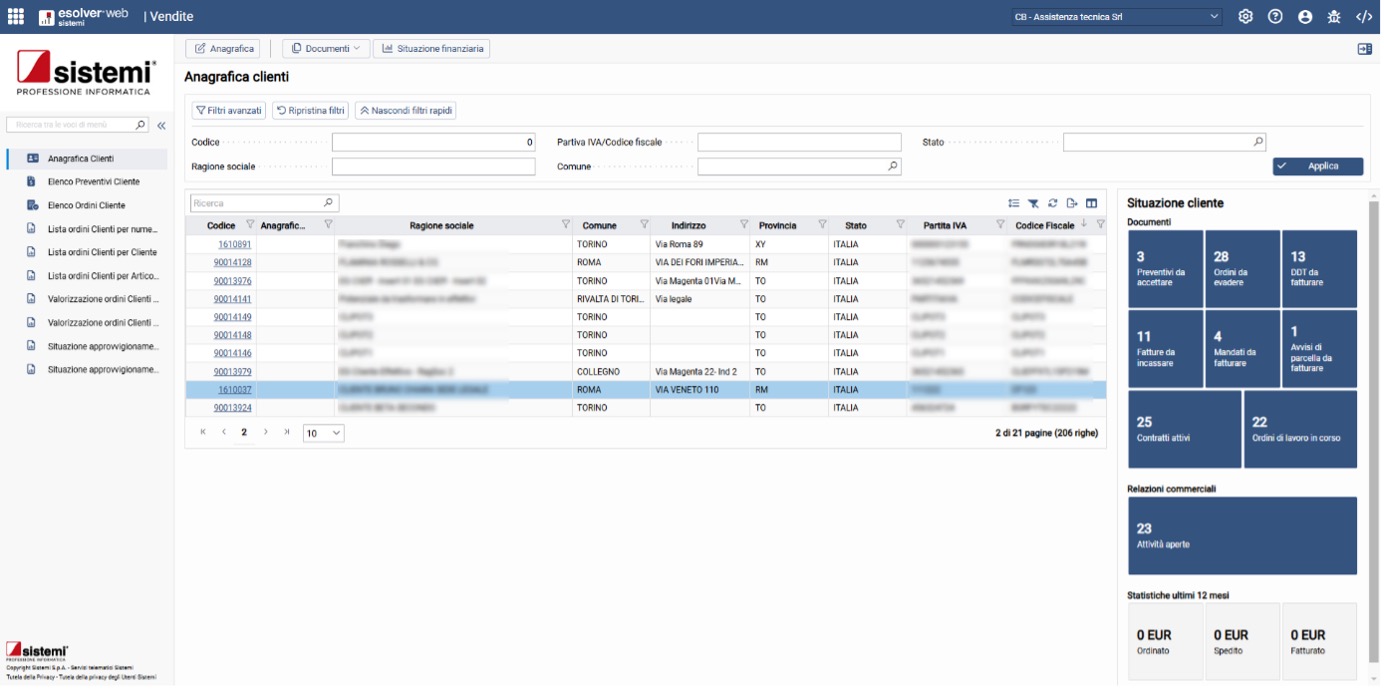Open the developer code icon

click(x=1364, y=17)
